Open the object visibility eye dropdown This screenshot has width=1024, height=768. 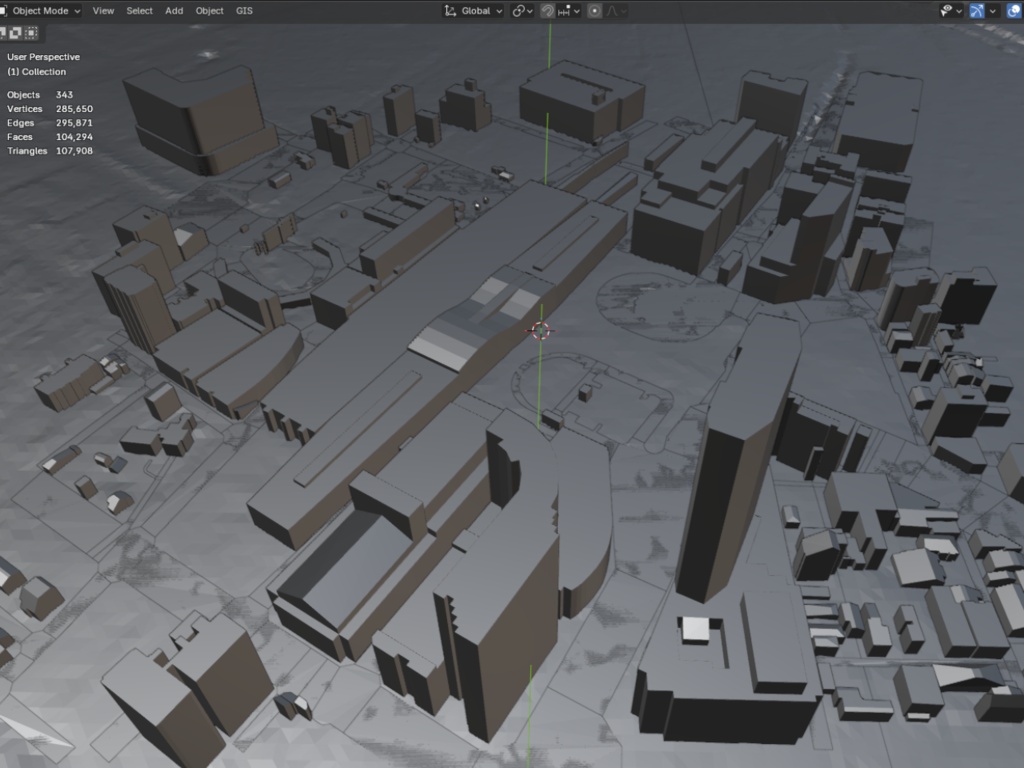950,10
